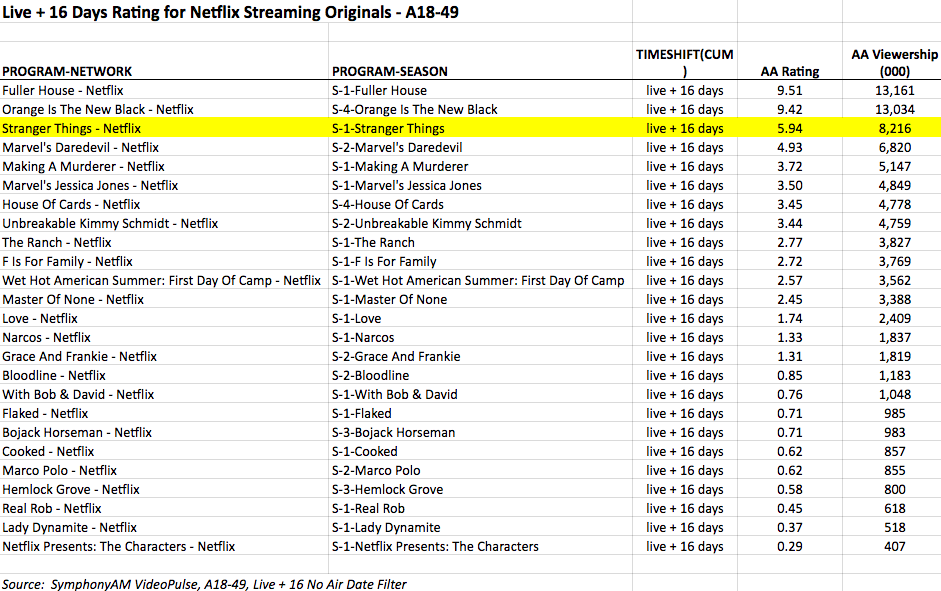941x591 pixels.
Task: Click the 'Flaked - Netflix' cell
Action: tap(45, 413)
